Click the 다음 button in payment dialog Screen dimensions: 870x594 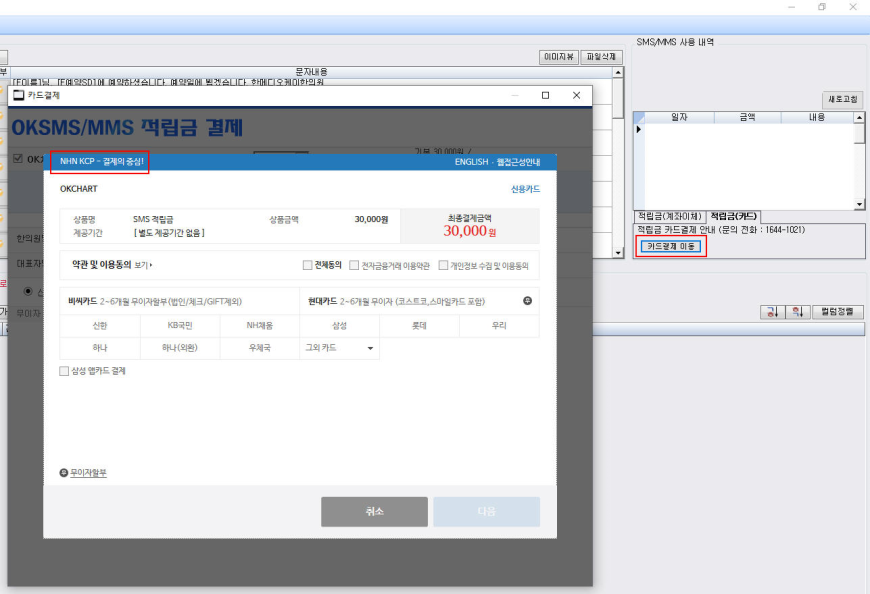tap(487, 511)
